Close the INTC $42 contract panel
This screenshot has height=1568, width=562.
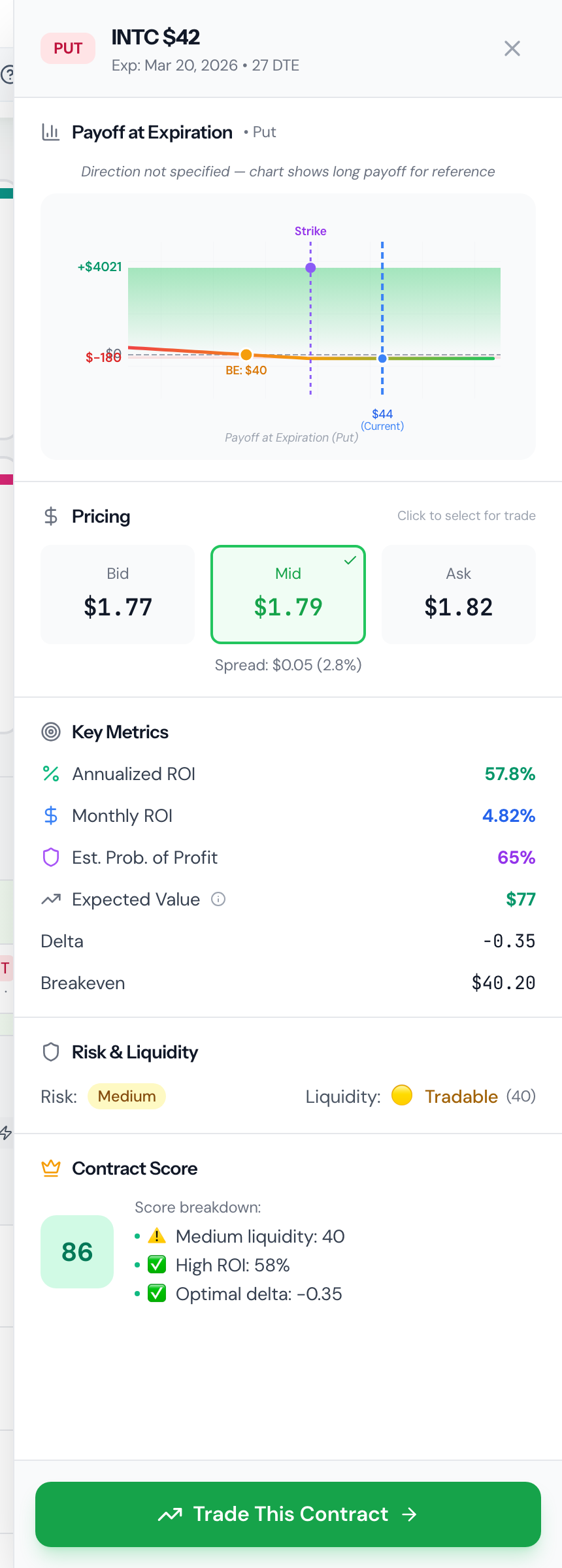click(512, 48)
